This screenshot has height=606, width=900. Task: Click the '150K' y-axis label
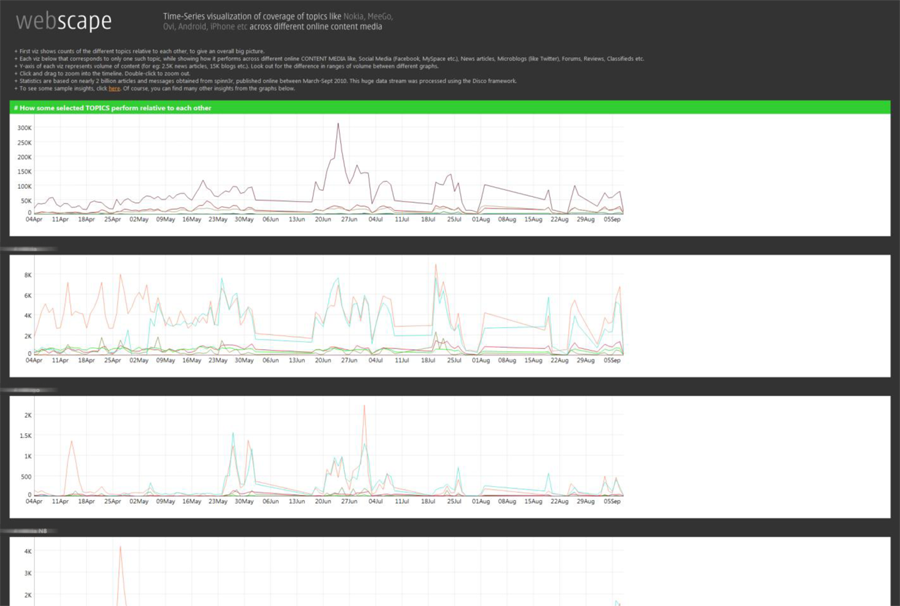pyautogui.click(x=25, y=172)
